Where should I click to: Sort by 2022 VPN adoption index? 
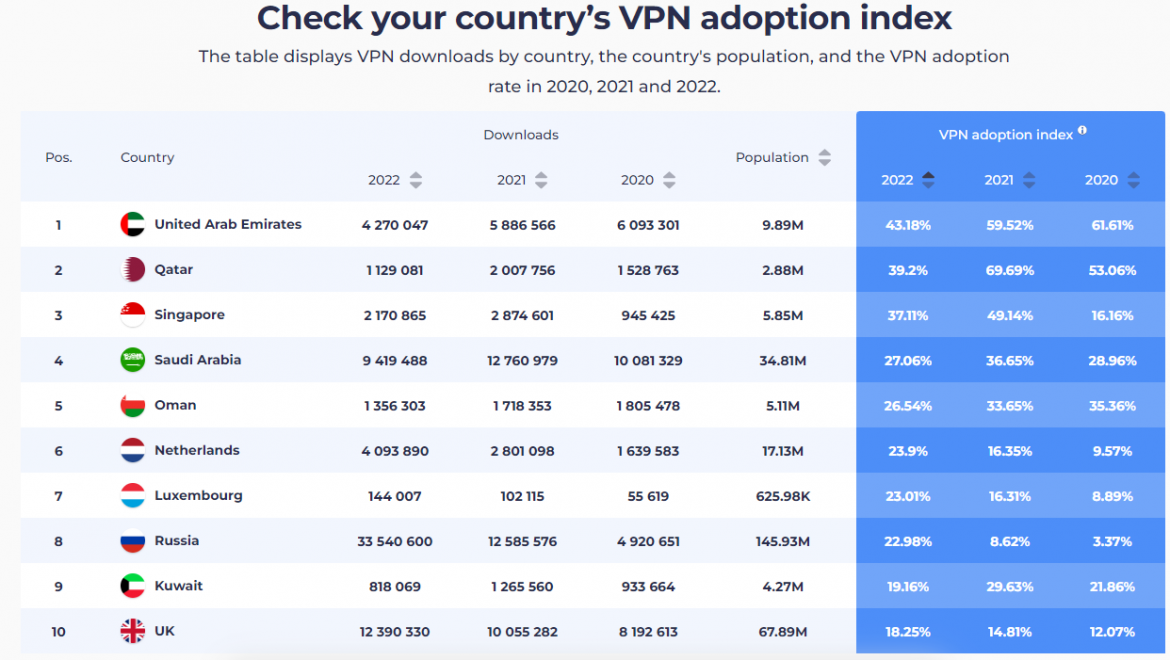pos(928,180)
